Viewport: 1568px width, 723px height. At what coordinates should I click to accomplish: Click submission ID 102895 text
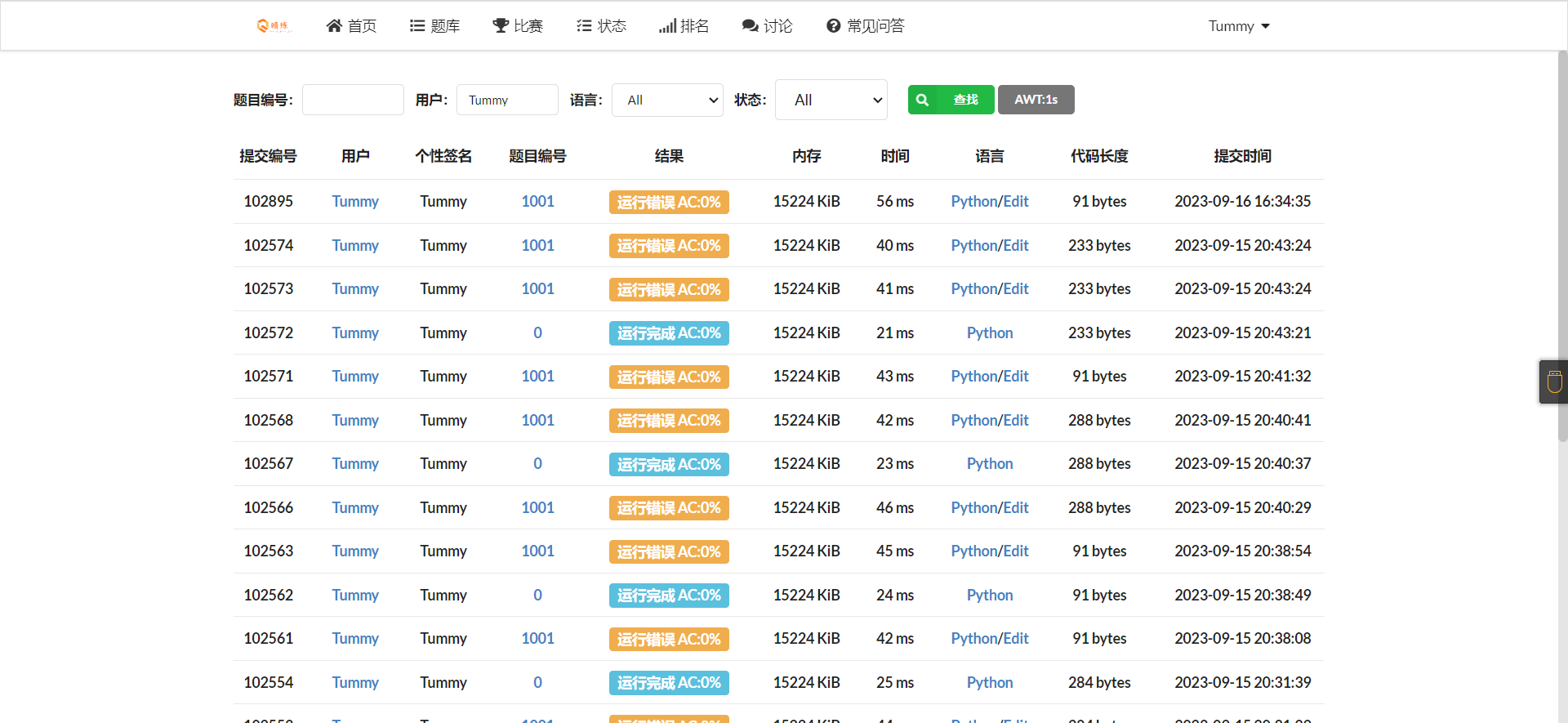268,202
